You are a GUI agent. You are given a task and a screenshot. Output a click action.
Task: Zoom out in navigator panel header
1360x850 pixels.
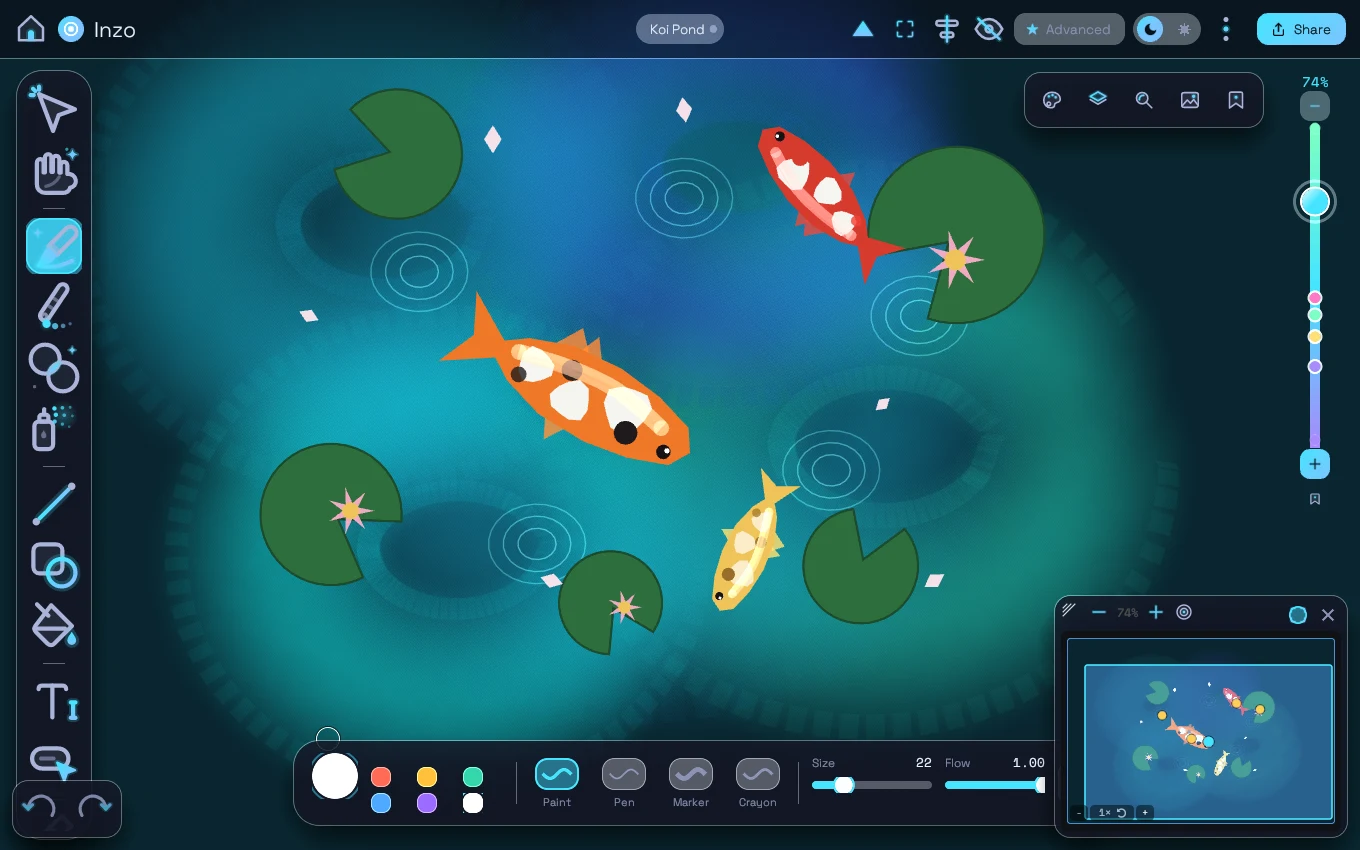tap(1099, 612)
